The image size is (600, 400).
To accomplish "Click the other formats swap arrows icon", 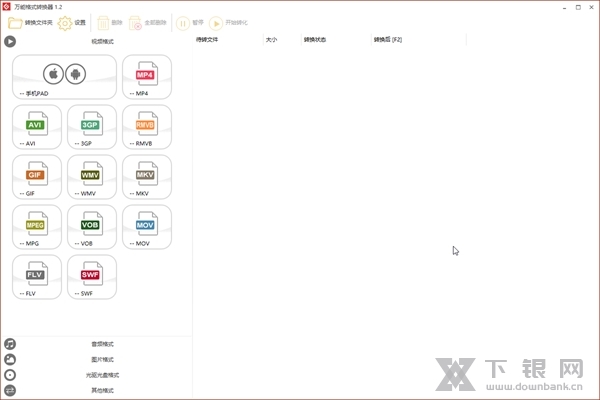I will (10, 390).
